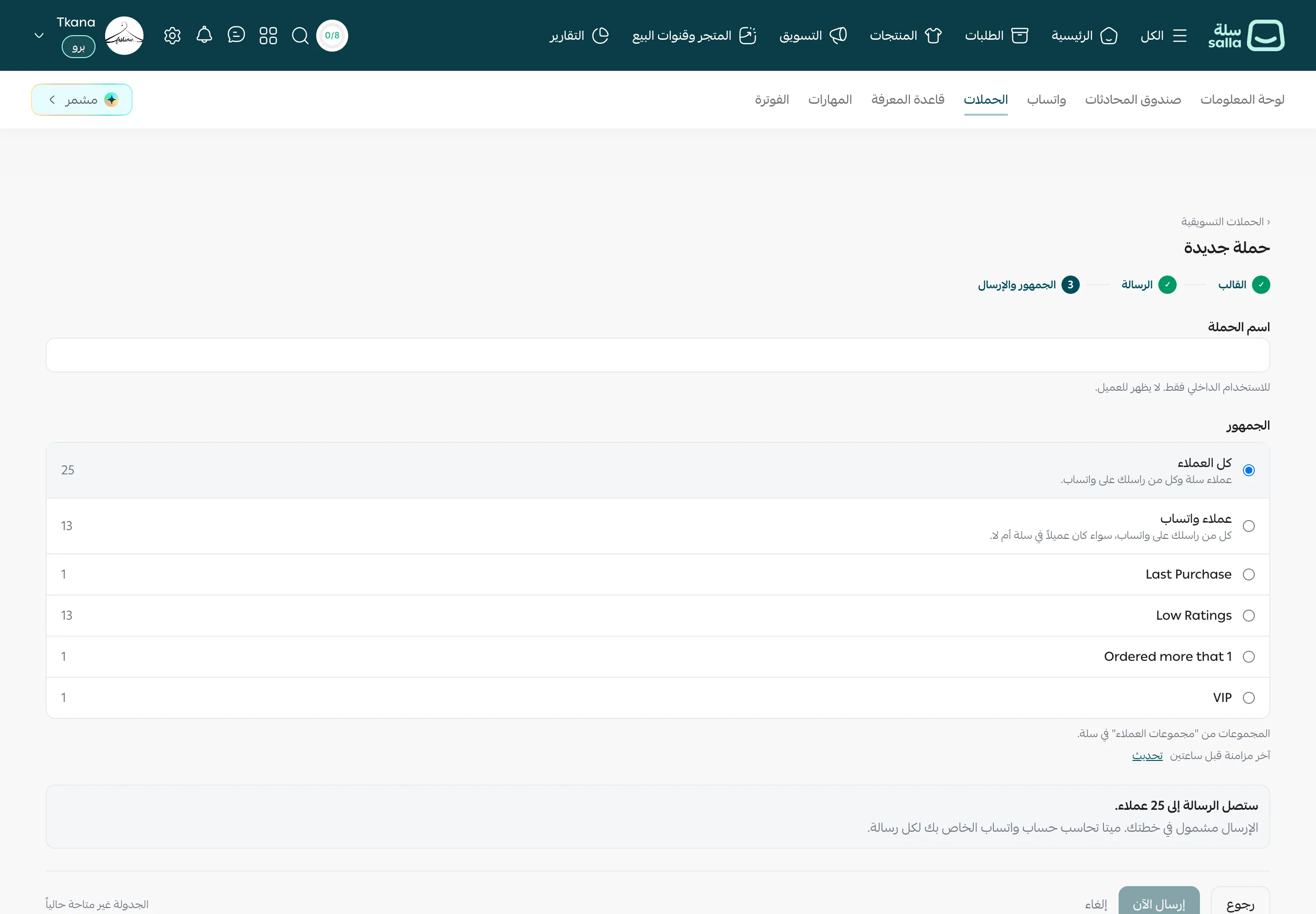
Task: Click the التسويق megaphone icon
Action: [838, 36]
